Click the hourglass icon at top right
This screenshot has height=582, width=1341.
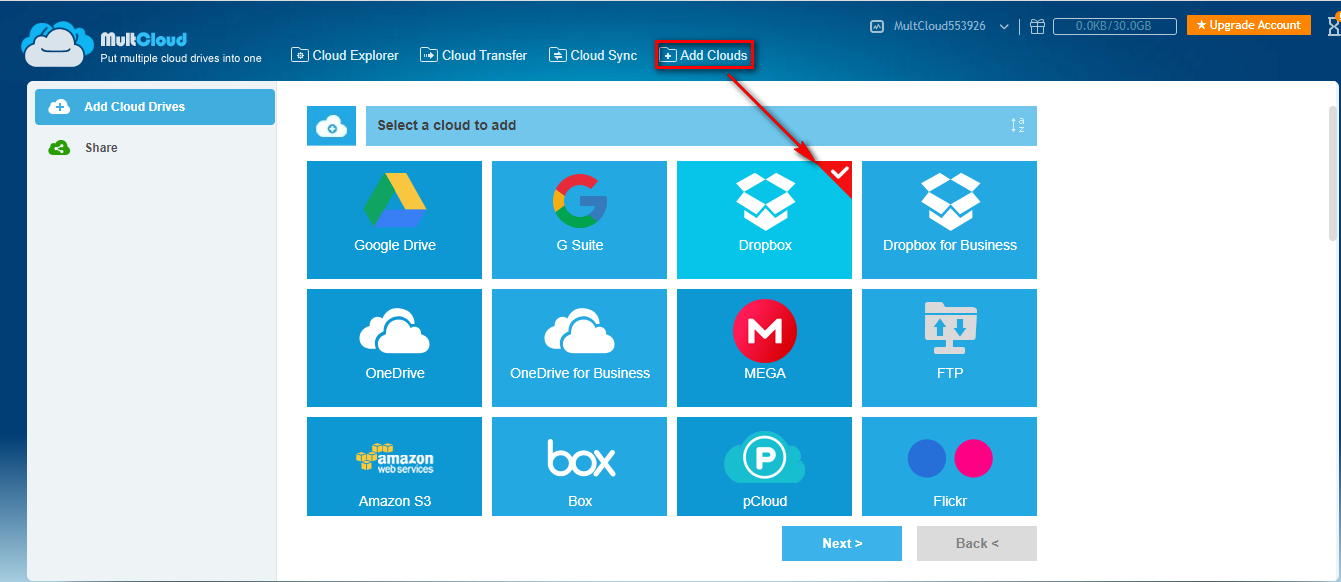click(x=1333, y=26)
